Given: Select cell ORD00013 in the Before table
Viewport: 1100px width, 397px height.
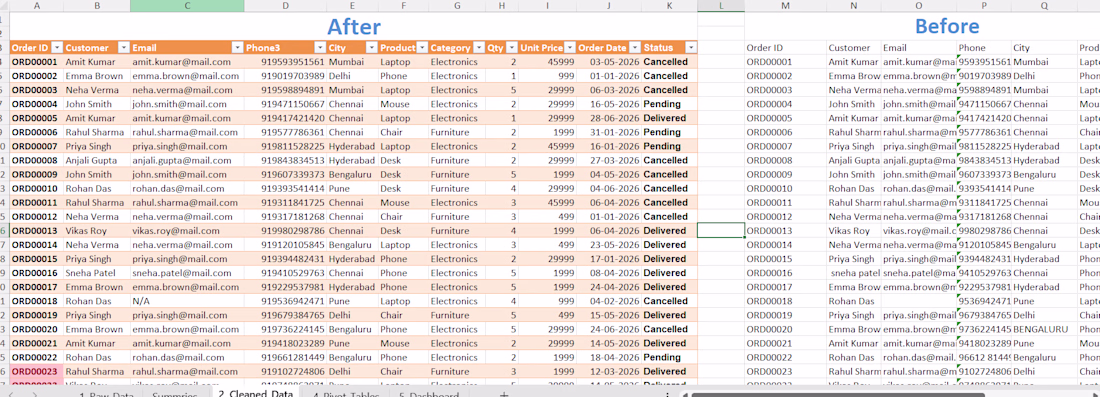Looking at the screenshot, I should (x=786, y=231).
